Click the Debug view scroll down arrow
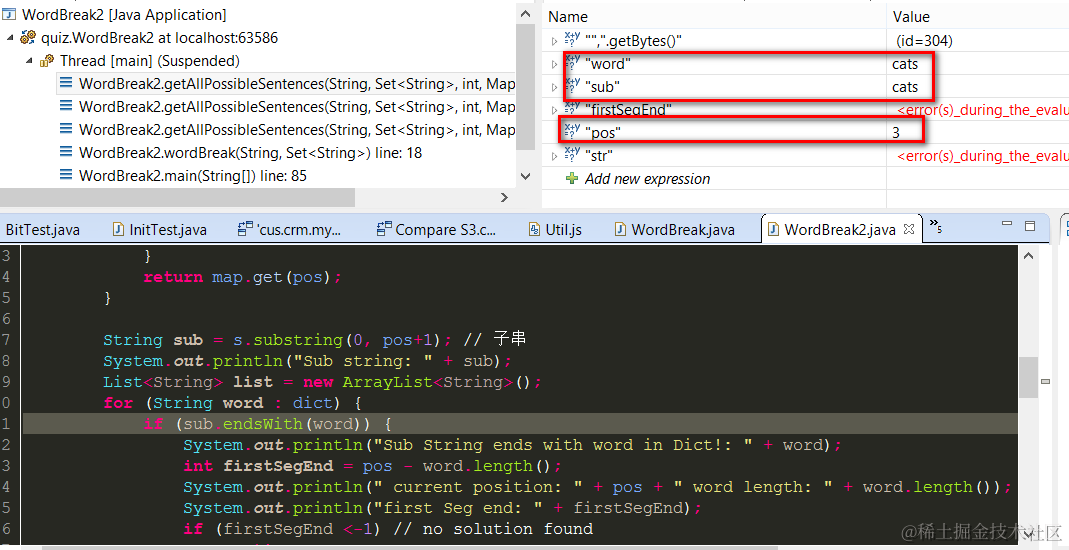1069x550 pixels. click(525, 176)
